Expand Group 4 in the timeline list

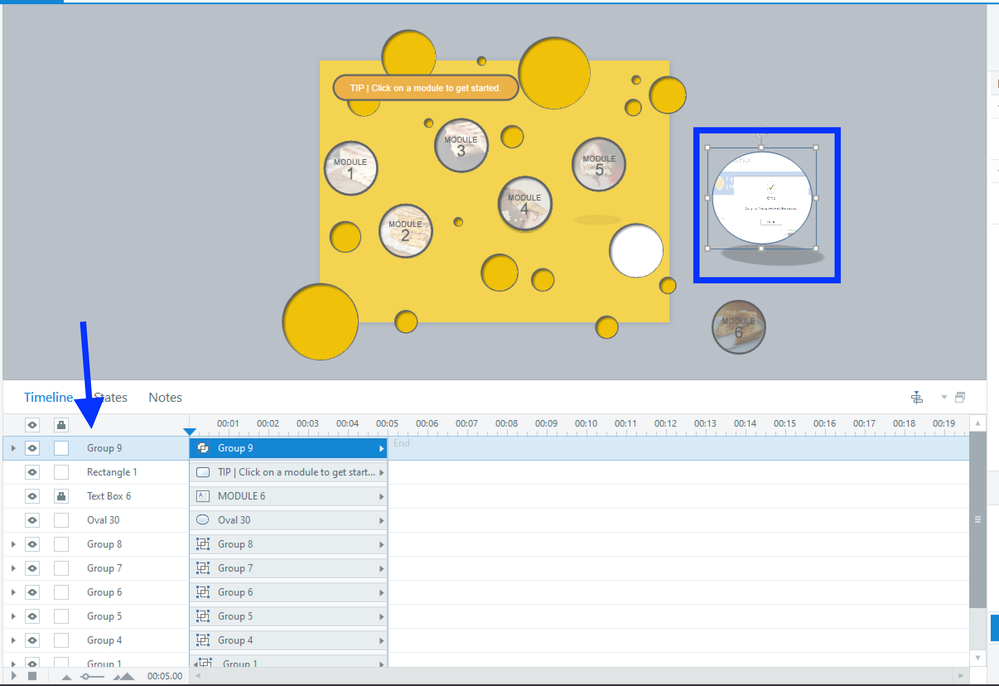point(13,640)
